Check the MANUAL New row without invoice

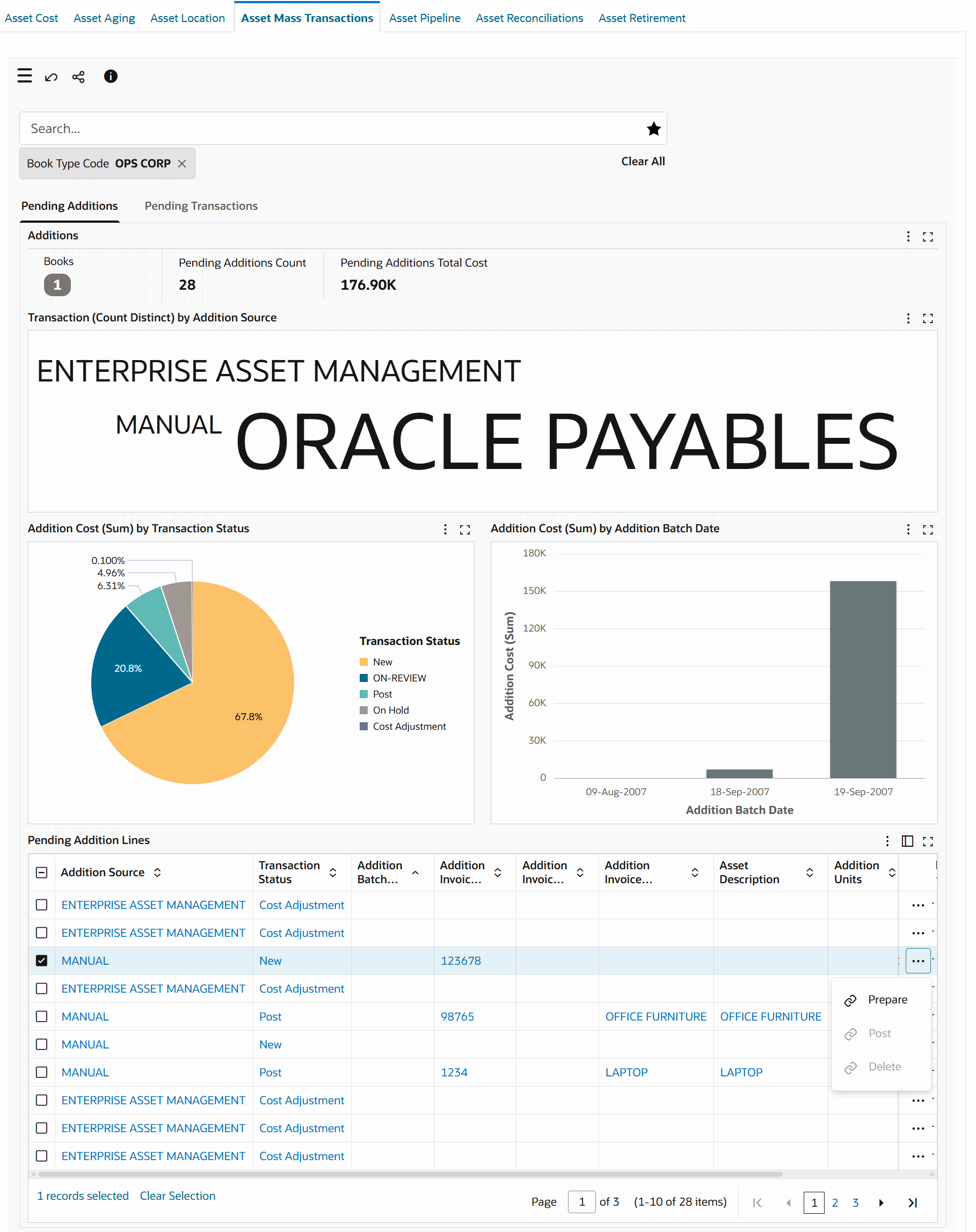coord(42,1045)
